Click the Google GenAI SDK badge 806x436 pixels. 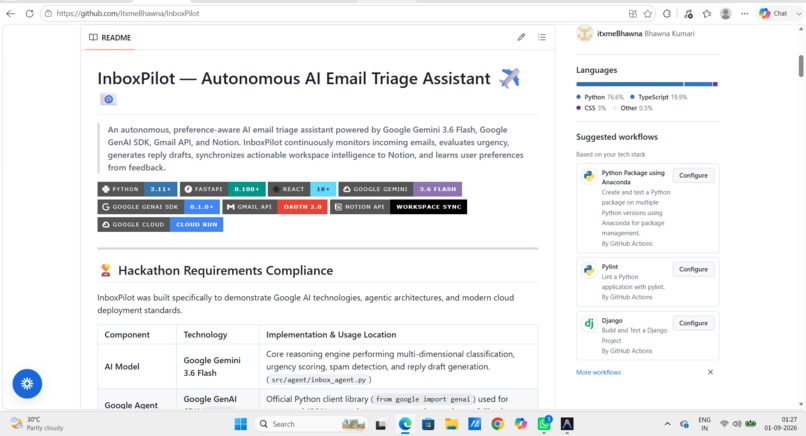click(x=159, y=207)
